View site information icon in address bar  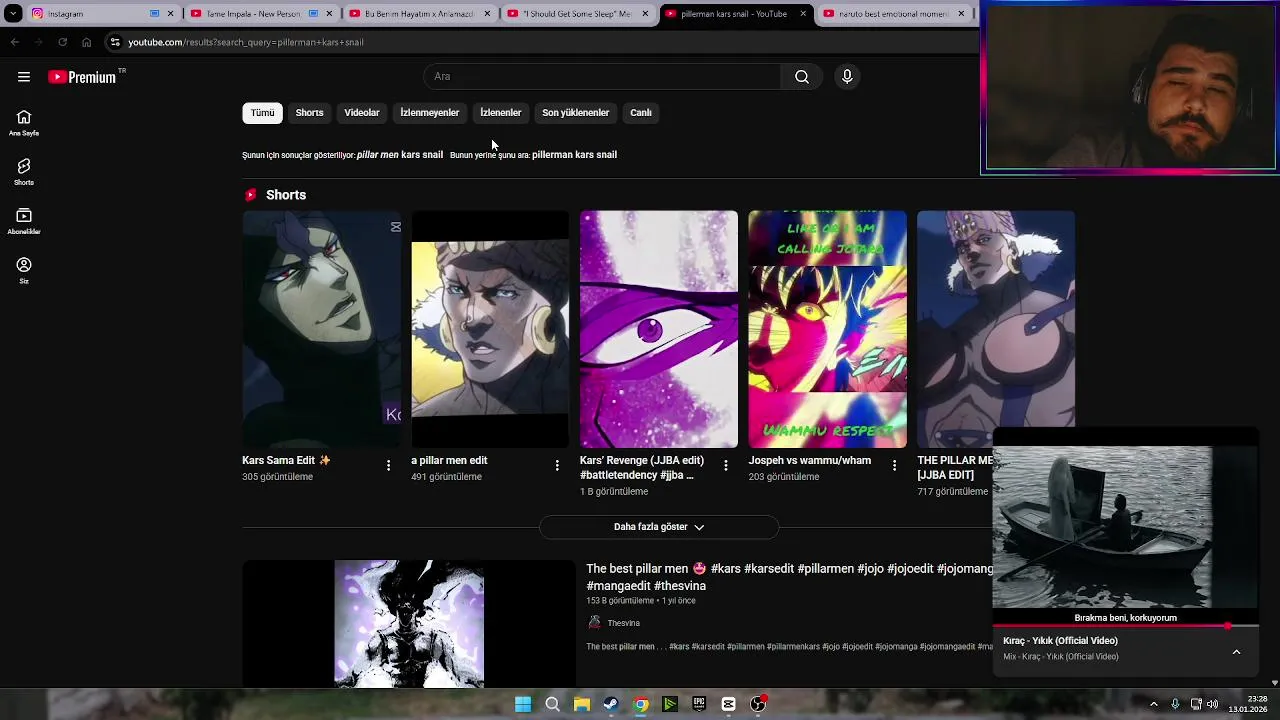click(115, 42)
